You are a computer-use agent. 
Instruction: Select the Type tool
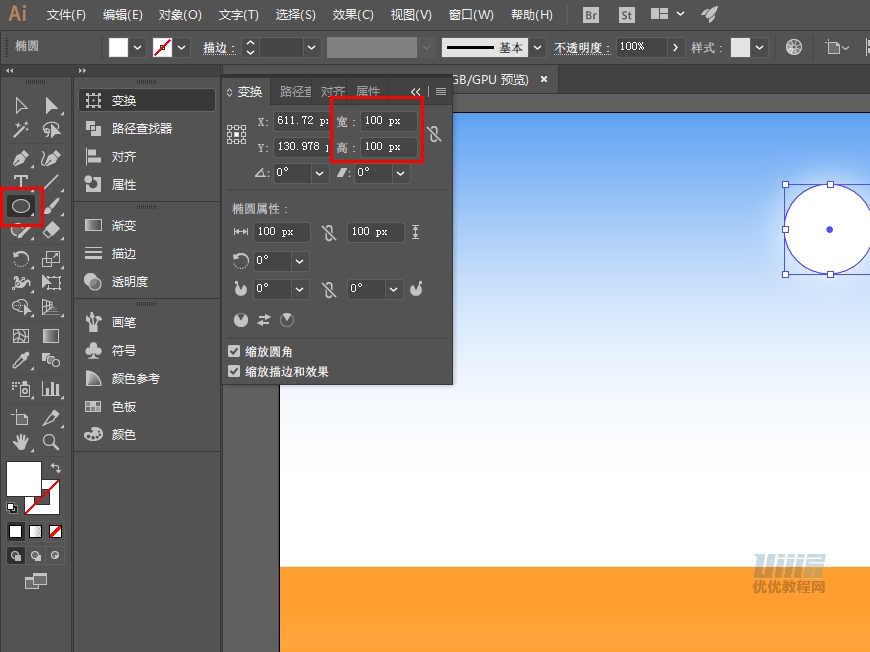20,182
